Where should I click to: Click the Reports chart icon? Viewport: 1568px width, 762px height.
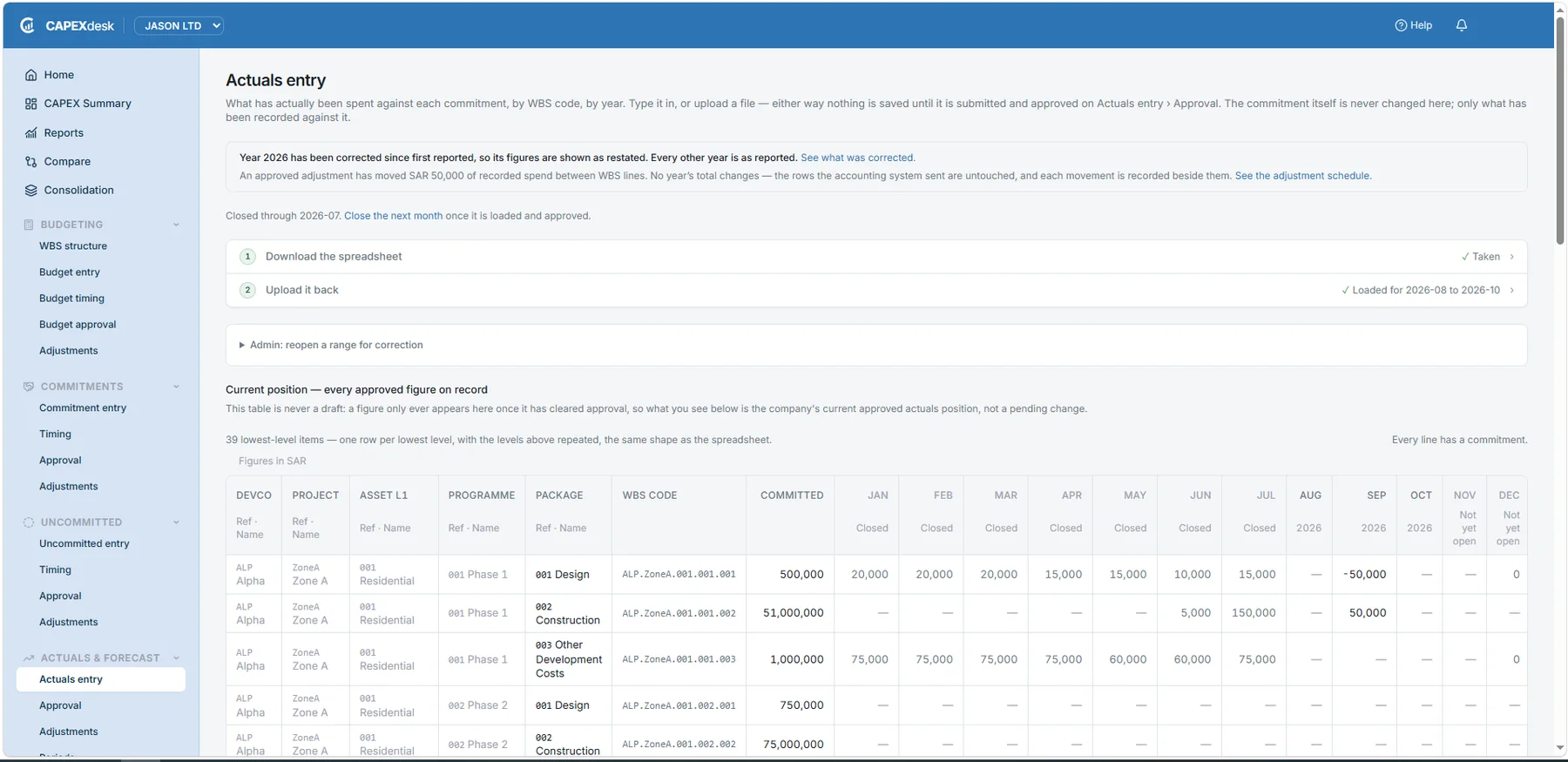(x=31, y=133)
